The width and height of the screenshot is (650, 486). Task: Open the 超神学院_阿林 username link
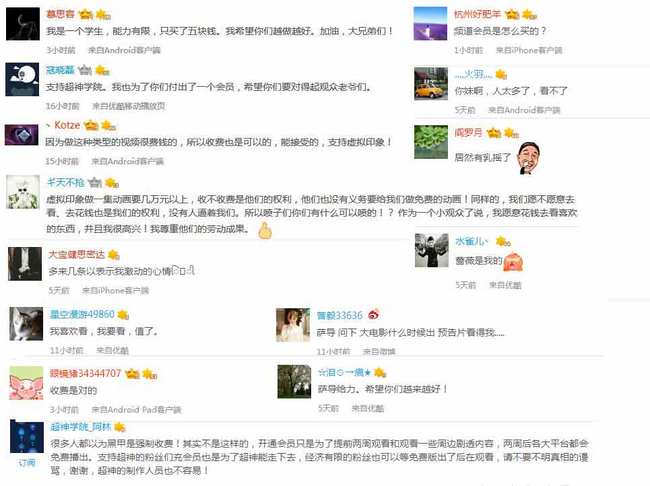81,426
